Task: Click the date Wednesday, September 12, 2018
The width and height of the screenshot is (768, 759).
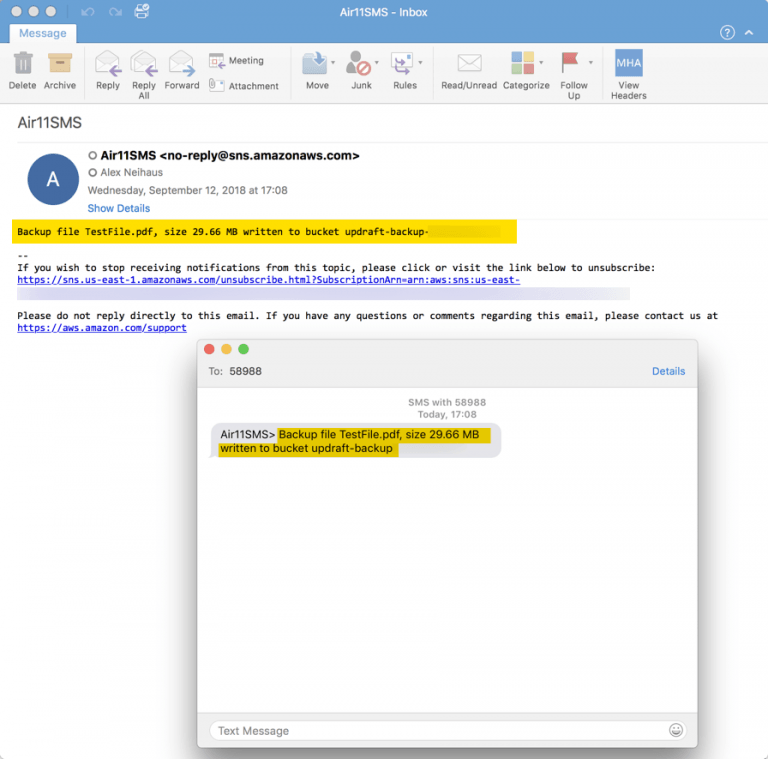Action: (188, 190)
